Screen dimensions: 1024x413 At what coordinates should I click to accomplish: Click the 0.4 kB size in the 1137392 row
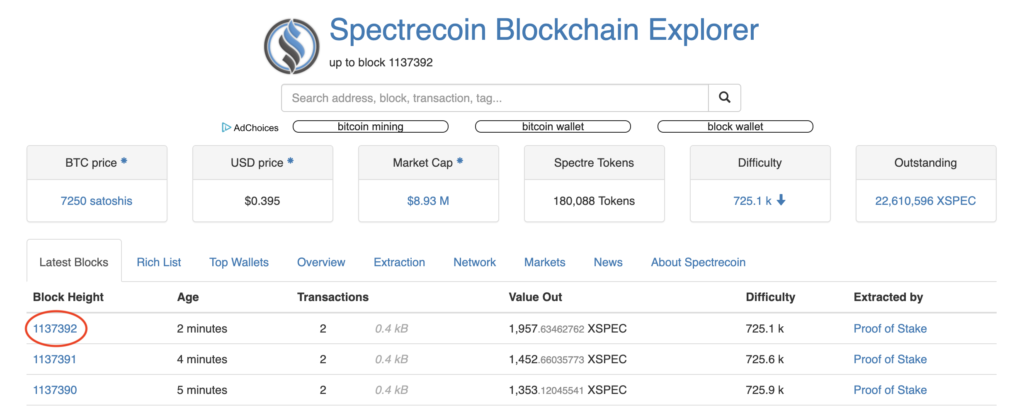392,329
